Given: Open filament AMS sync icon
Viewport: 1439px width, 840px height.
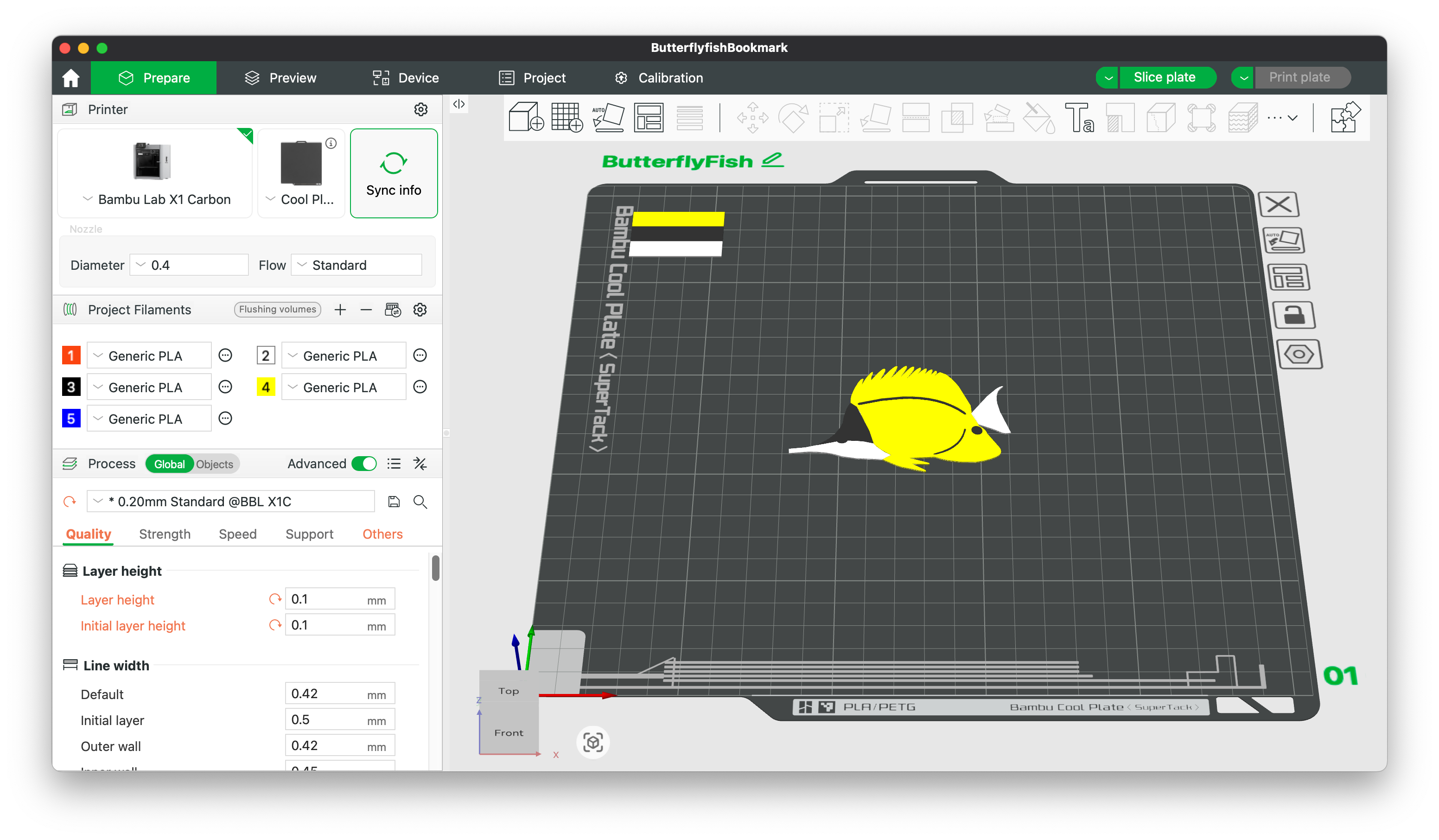Looking at the screenshot, I should point(393,310).
